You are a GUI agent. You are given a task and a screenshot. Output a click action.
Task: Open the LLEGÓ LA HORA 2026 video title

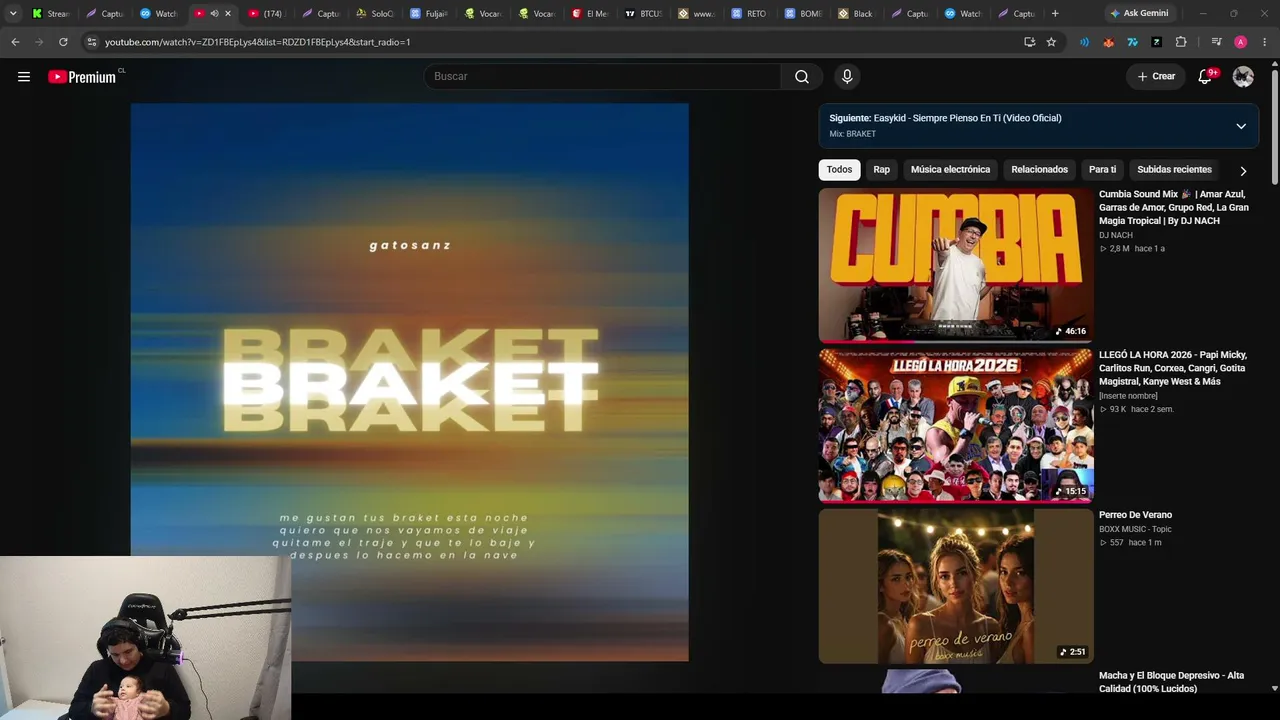[x=1173, y=368]
